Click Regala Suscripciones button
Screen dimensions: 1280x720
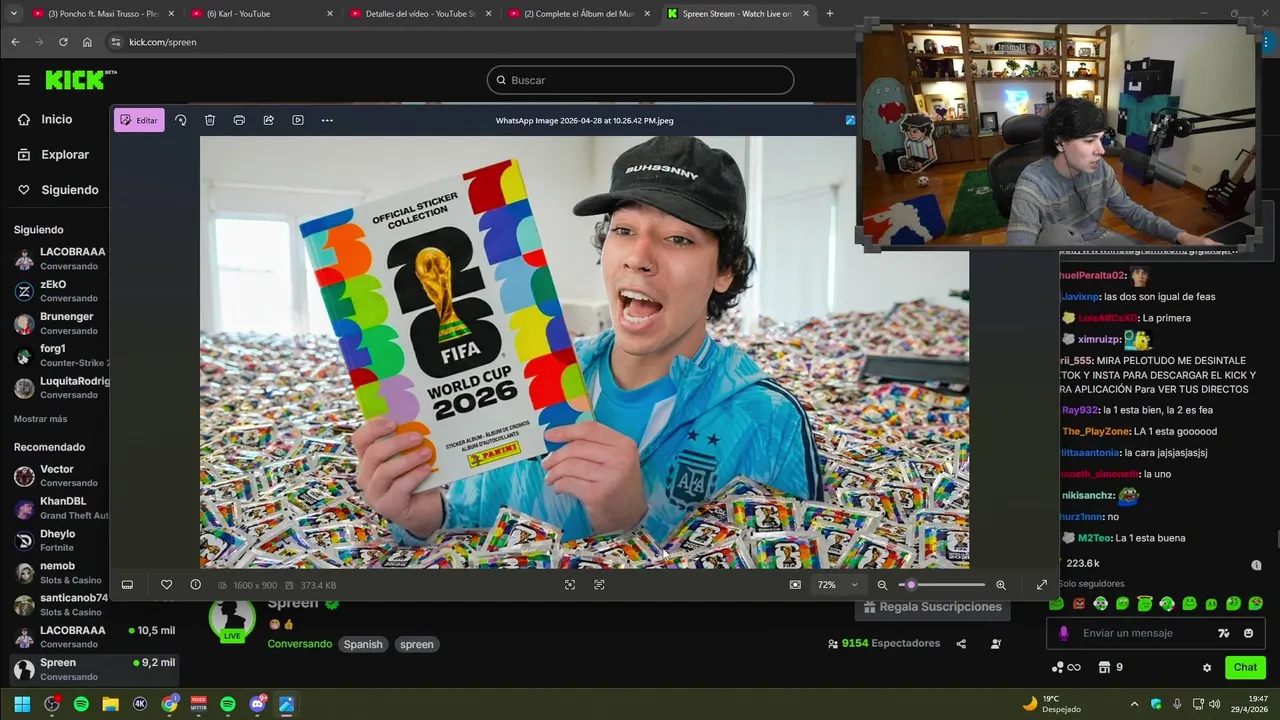932,607
